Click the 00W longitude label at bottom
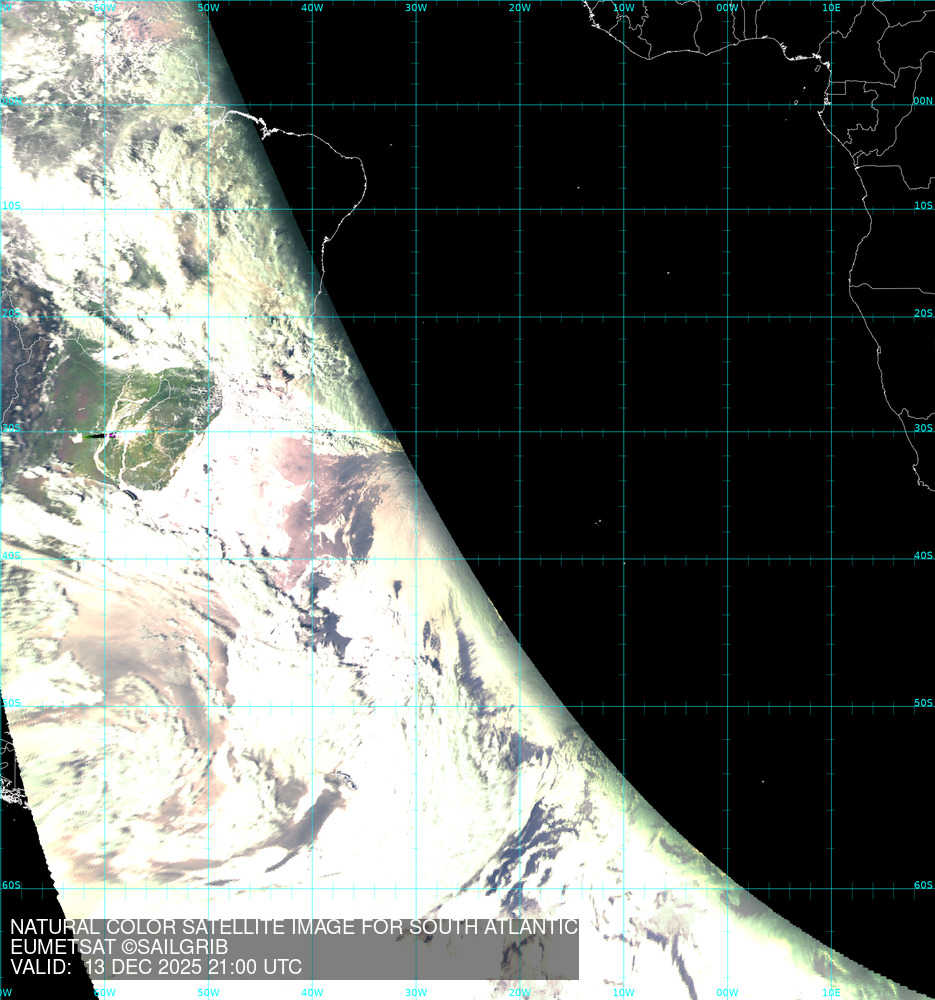The image size is (935, 1000). click(x=727, y=992)
